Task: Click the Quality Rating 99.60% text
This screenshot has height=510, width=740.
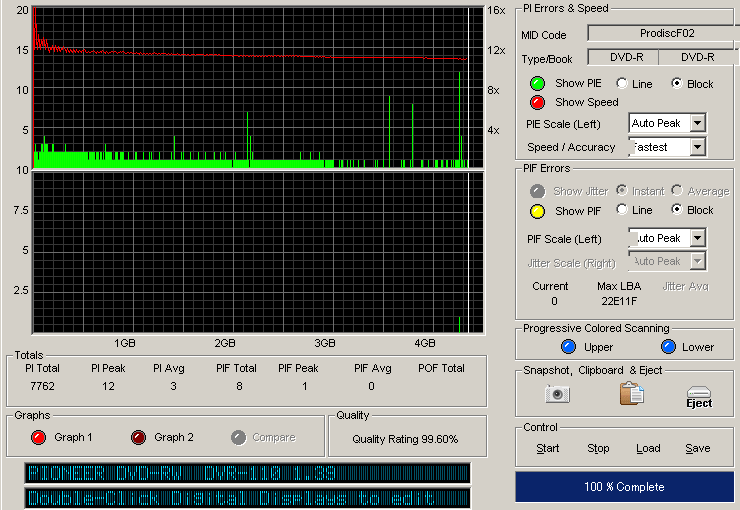Action: click(405, 439)
